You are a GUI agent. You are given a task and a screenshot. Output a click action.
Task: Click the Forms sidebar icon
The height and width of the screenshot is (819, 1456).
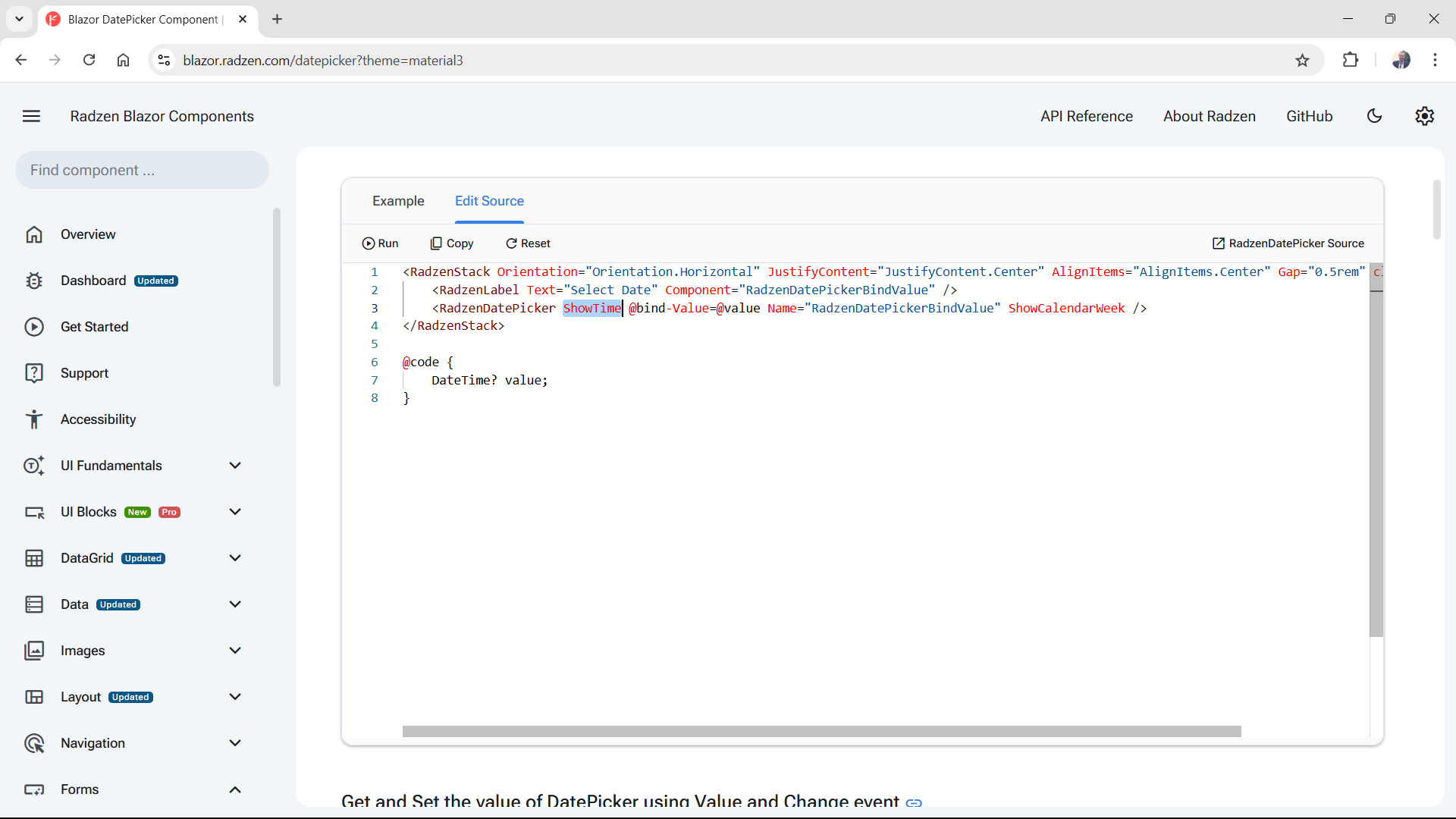[34, 789]
